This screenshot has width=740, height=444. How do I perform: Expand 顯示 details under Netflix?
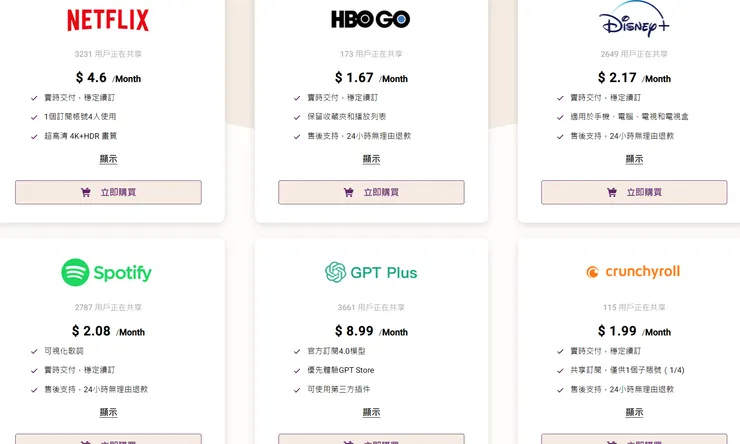[108, 159]
